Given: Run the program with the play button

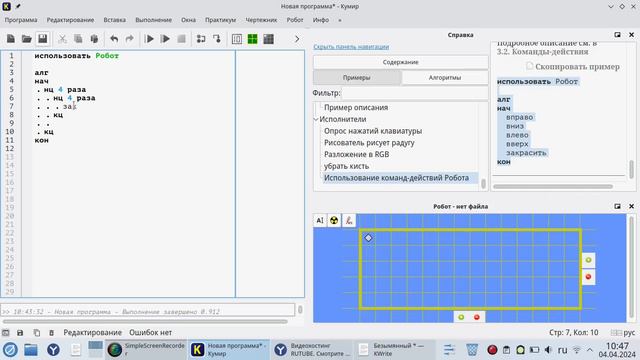Looking at the screenshot, I should [149, 39].
